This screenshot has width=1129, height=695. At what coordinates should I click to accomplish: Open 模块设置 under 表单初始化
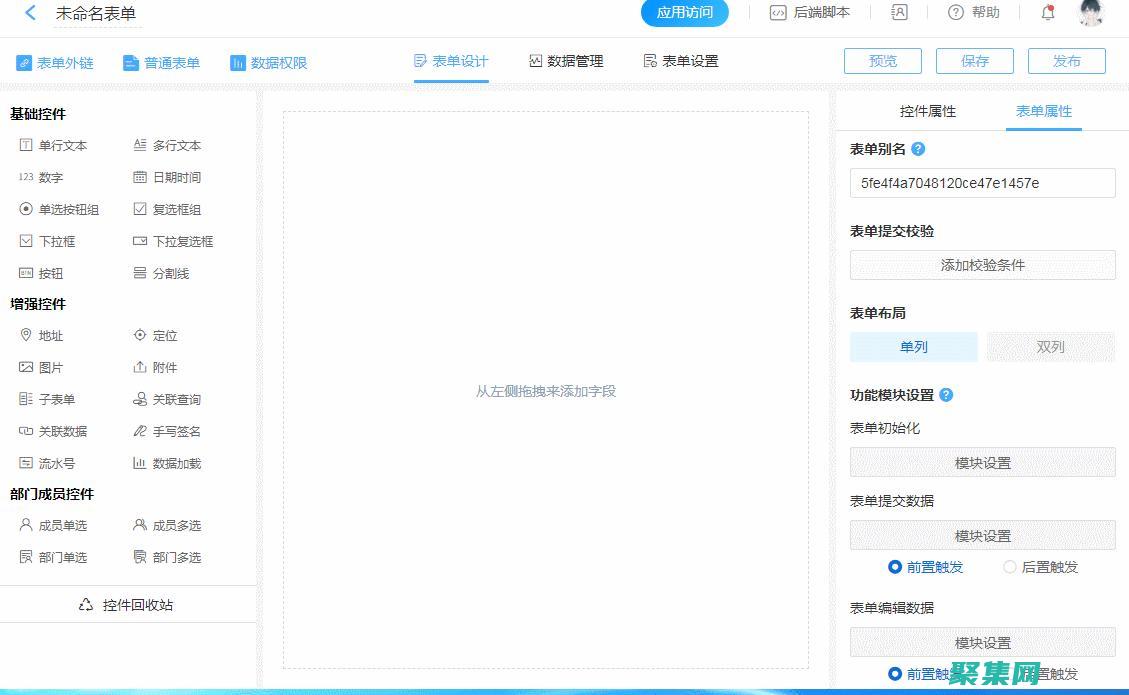(981, 461)
